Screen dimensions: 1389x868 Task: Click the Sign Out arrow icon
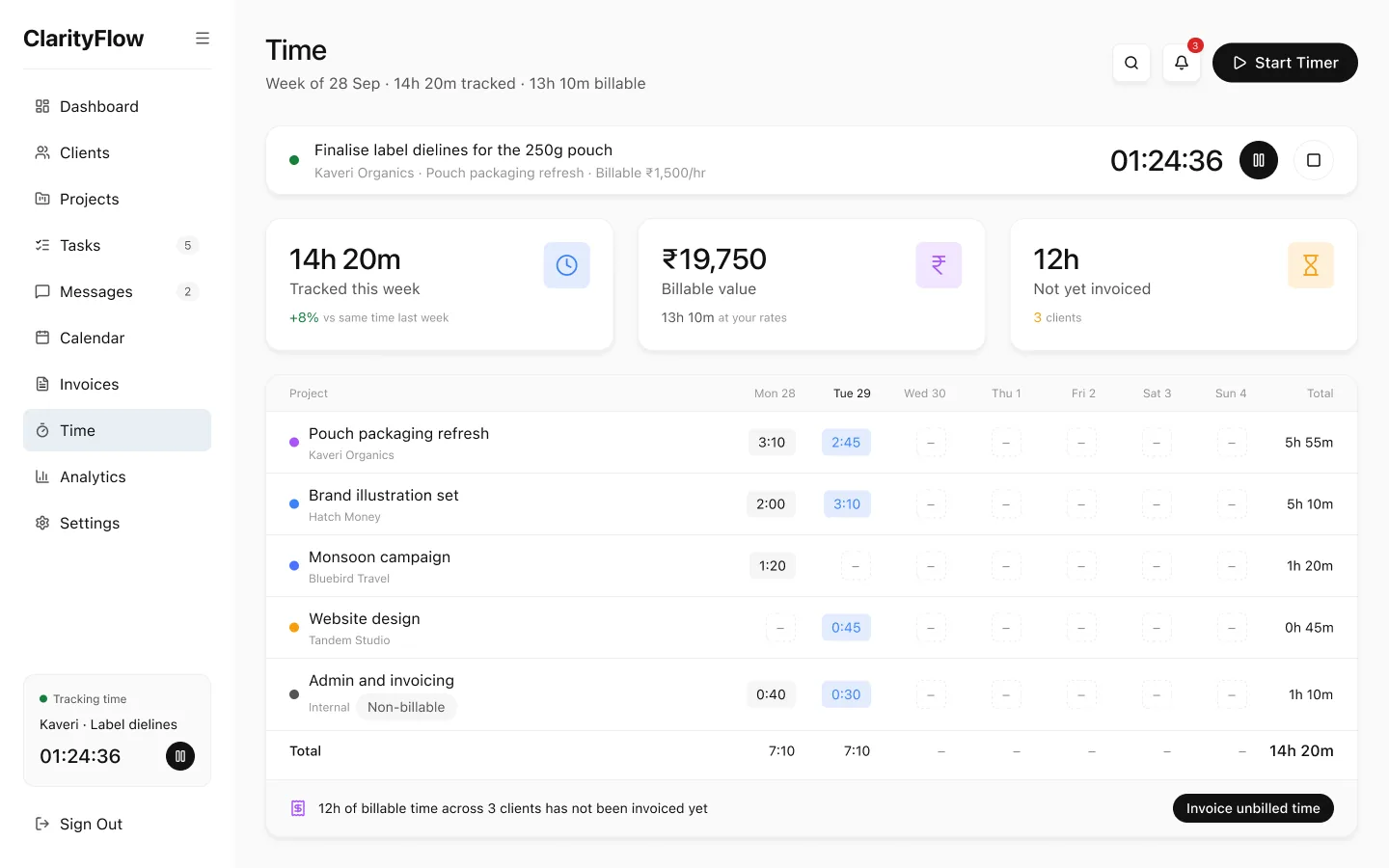click(42, 824)
